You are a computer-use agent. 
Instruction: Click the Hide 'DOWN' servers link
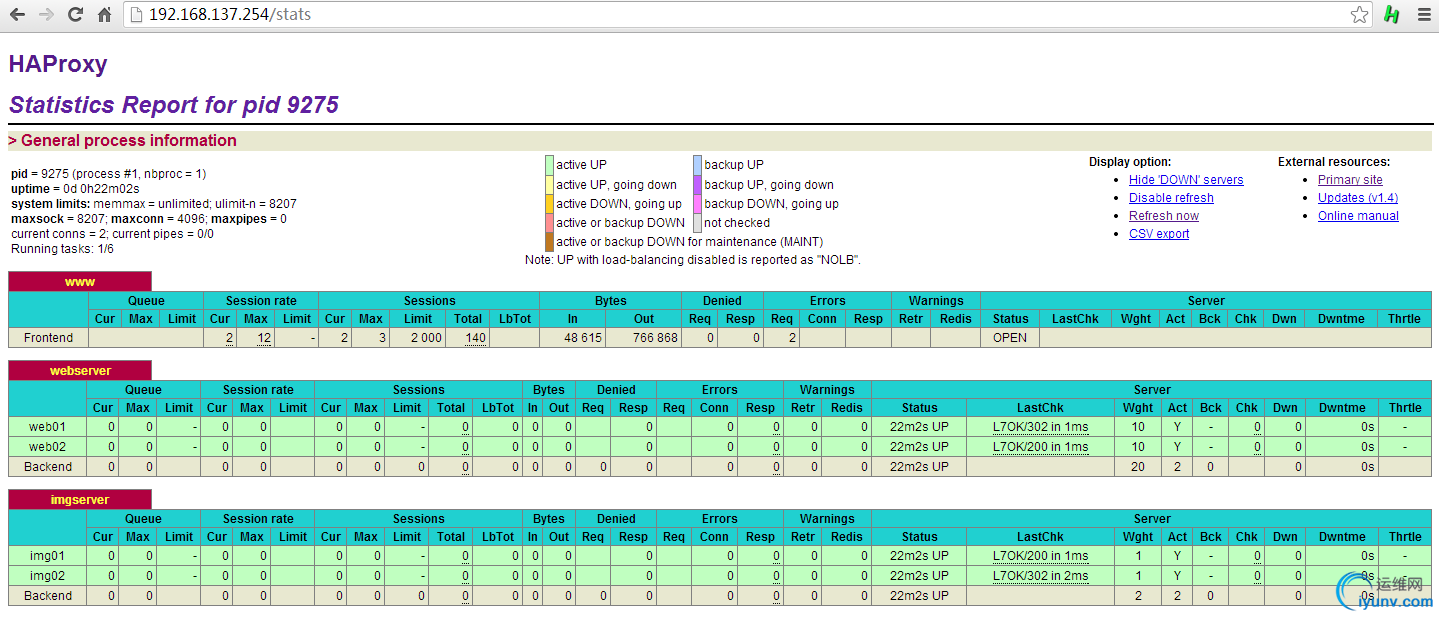tap(1186, 180)
